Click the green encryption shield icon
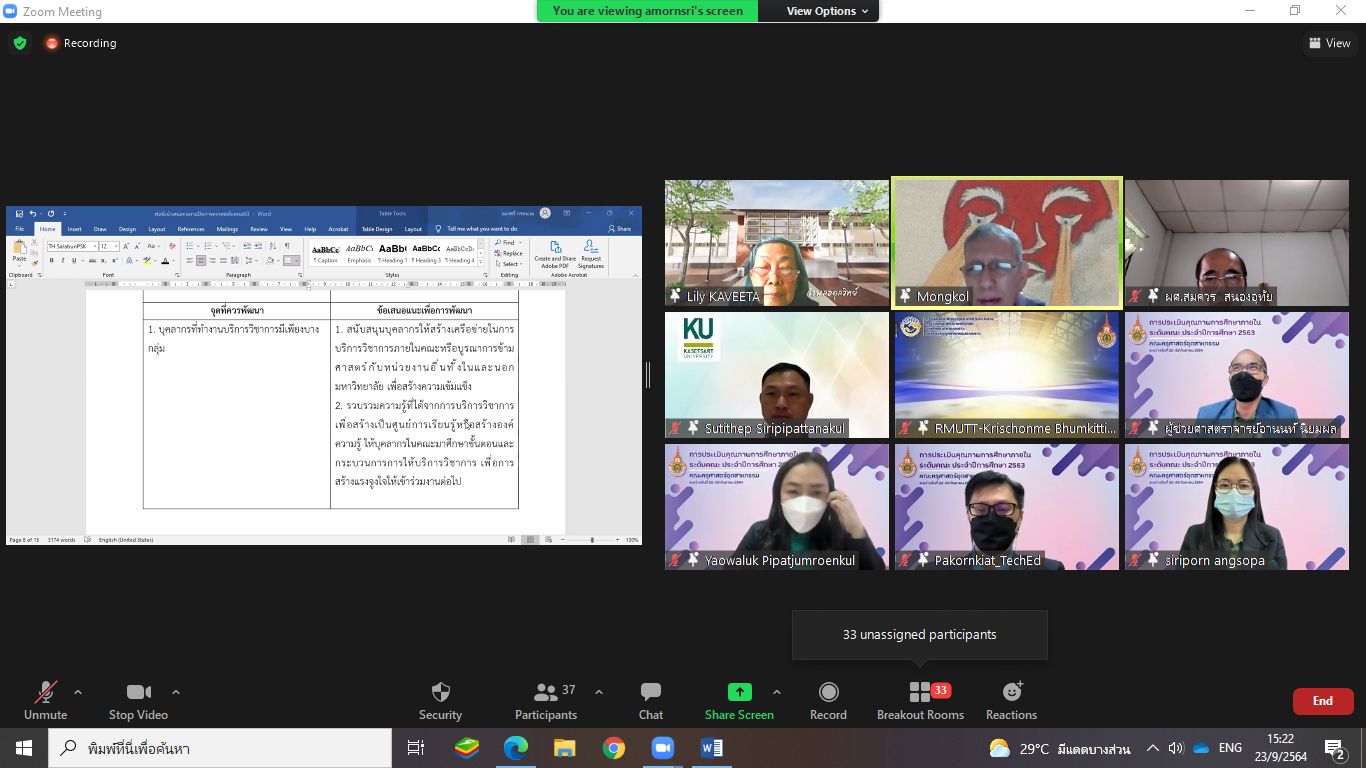Image resolution: width=1366 pixels, height=768 pixels. 20,43
